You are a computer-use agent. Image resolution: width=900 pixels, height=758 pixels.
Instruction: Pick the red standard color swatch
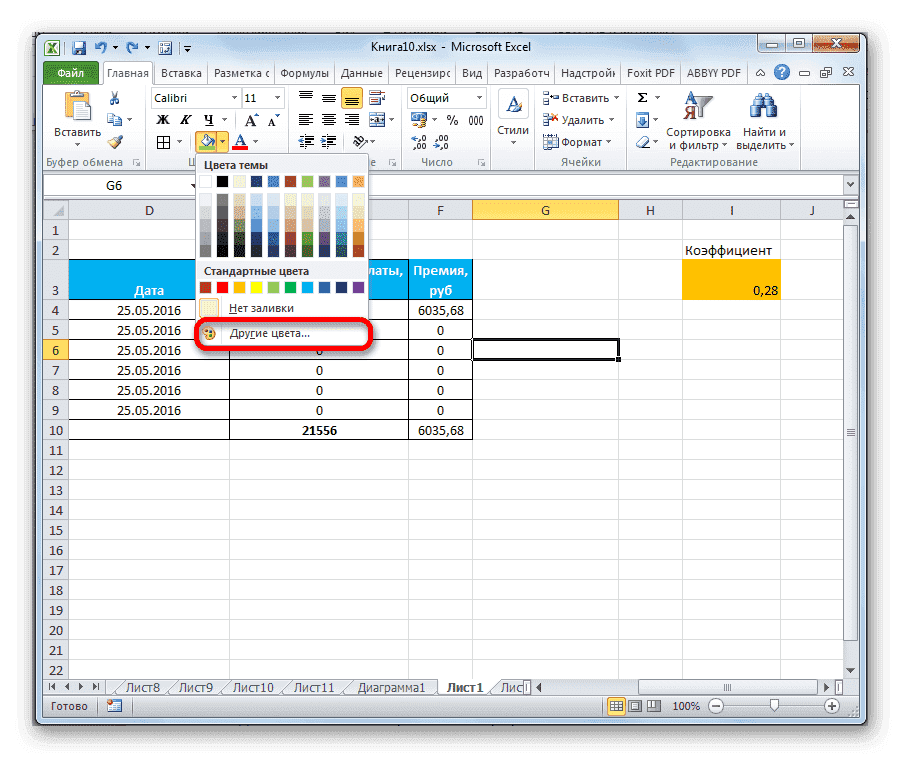coord(222,286)
